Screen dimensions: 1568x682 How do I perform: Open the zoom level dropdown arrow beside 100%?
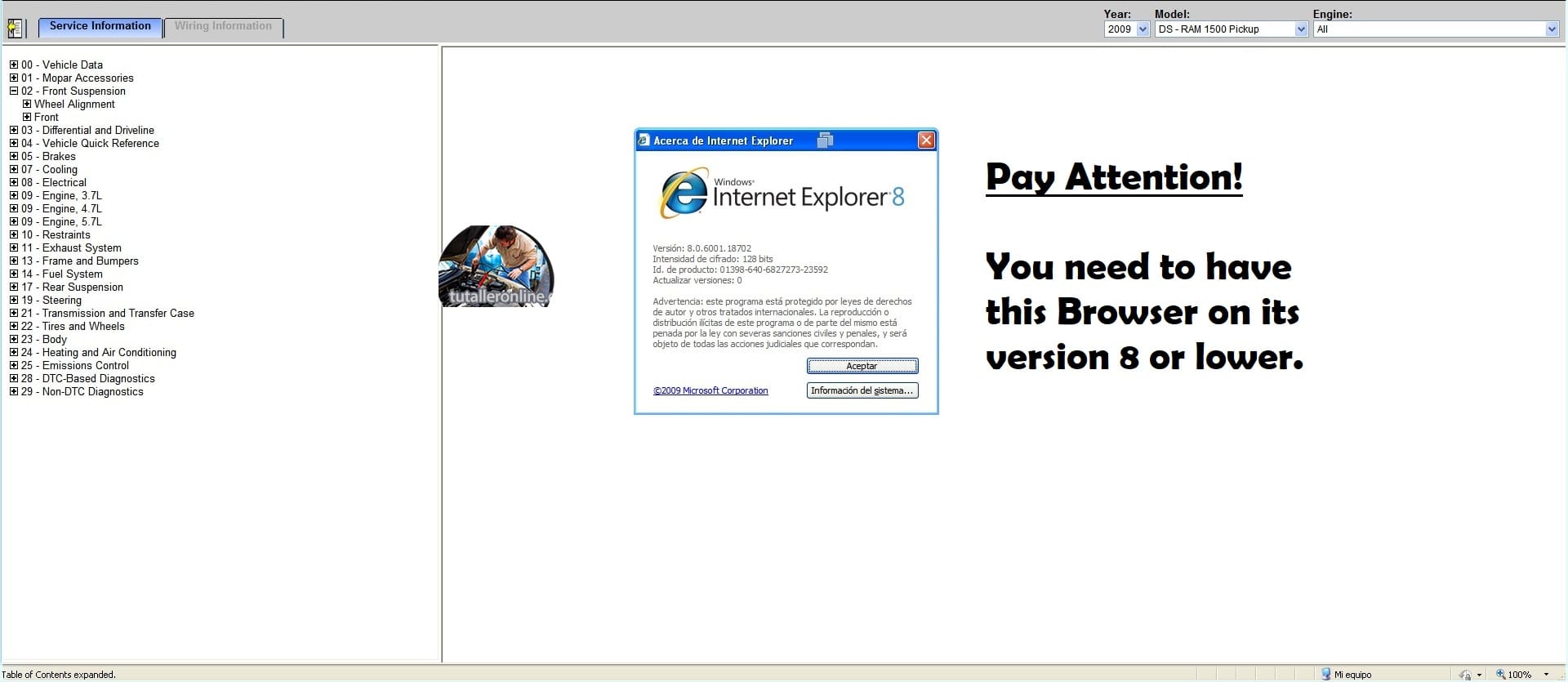1546,675
